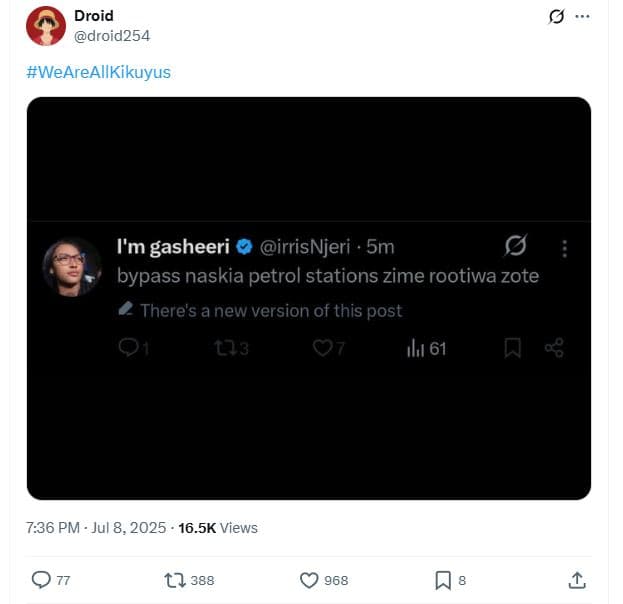Click the embedded post's reply bubble icon
Image resolution: width=623 pixels, height=604 pixels.
[x=128, y=348]
